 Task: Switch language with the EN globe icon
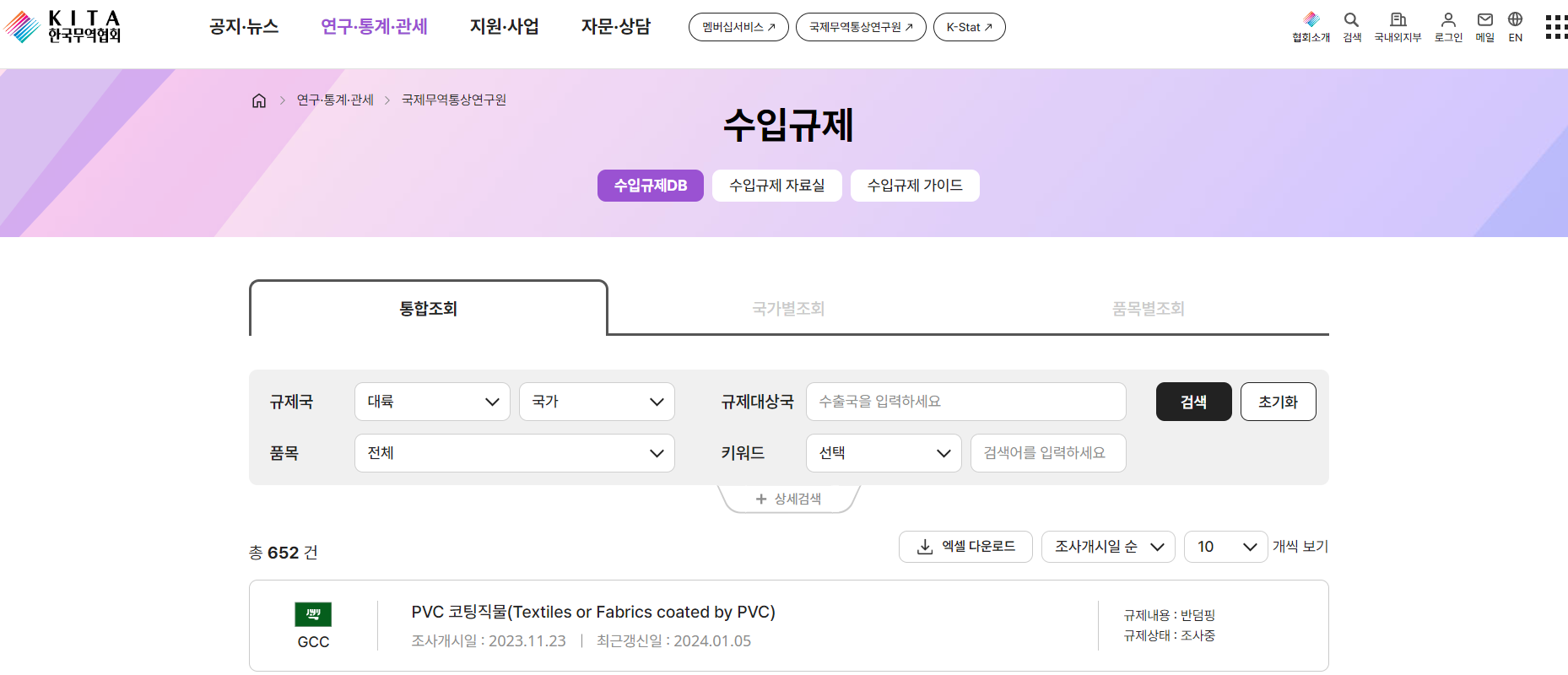point(1516,26)
